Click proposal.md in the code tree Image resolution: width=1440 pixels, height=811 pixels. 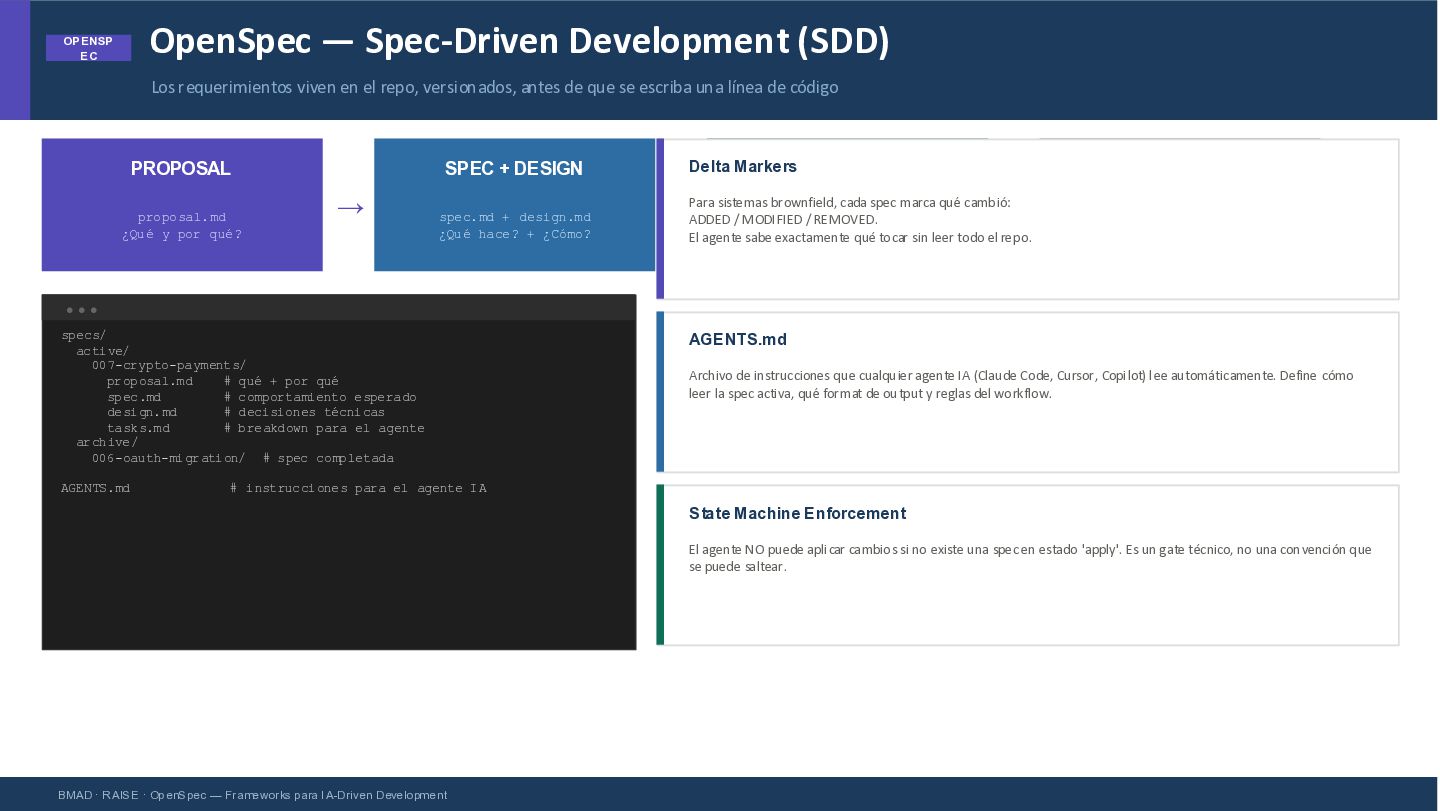(150, 381)
